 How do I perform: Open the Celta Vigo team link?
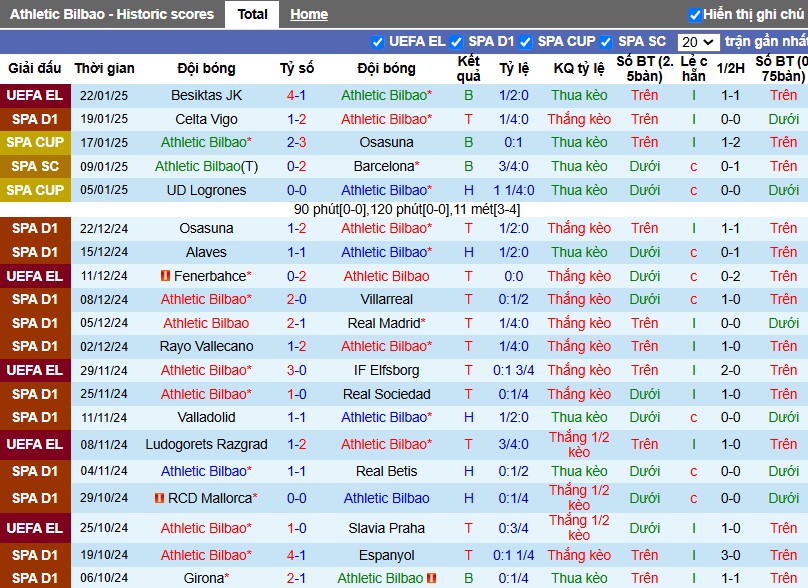coord(206,119)
